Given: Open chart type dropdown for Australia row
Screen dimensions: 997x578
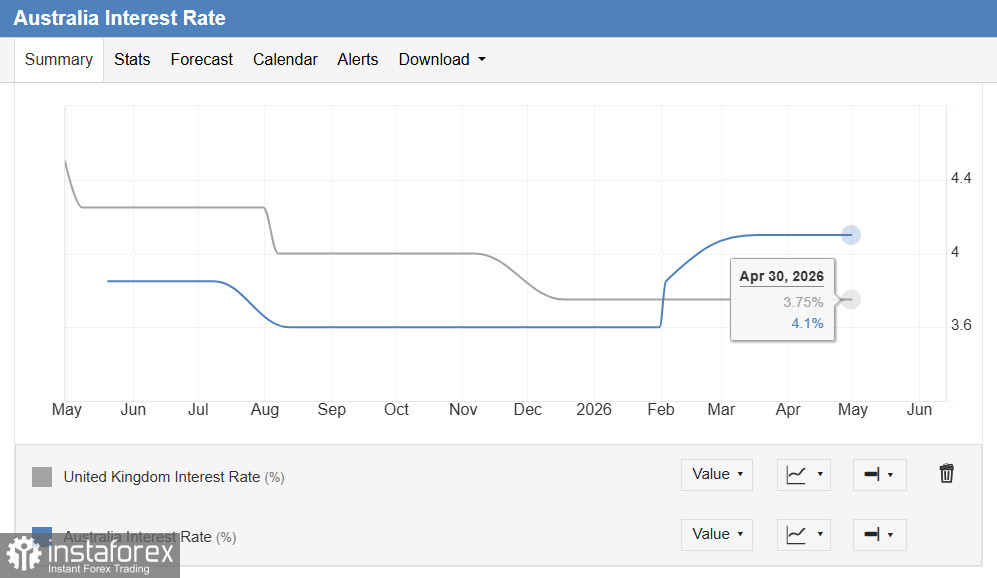Looking at the screenshot, I should (x=804, y=534).
